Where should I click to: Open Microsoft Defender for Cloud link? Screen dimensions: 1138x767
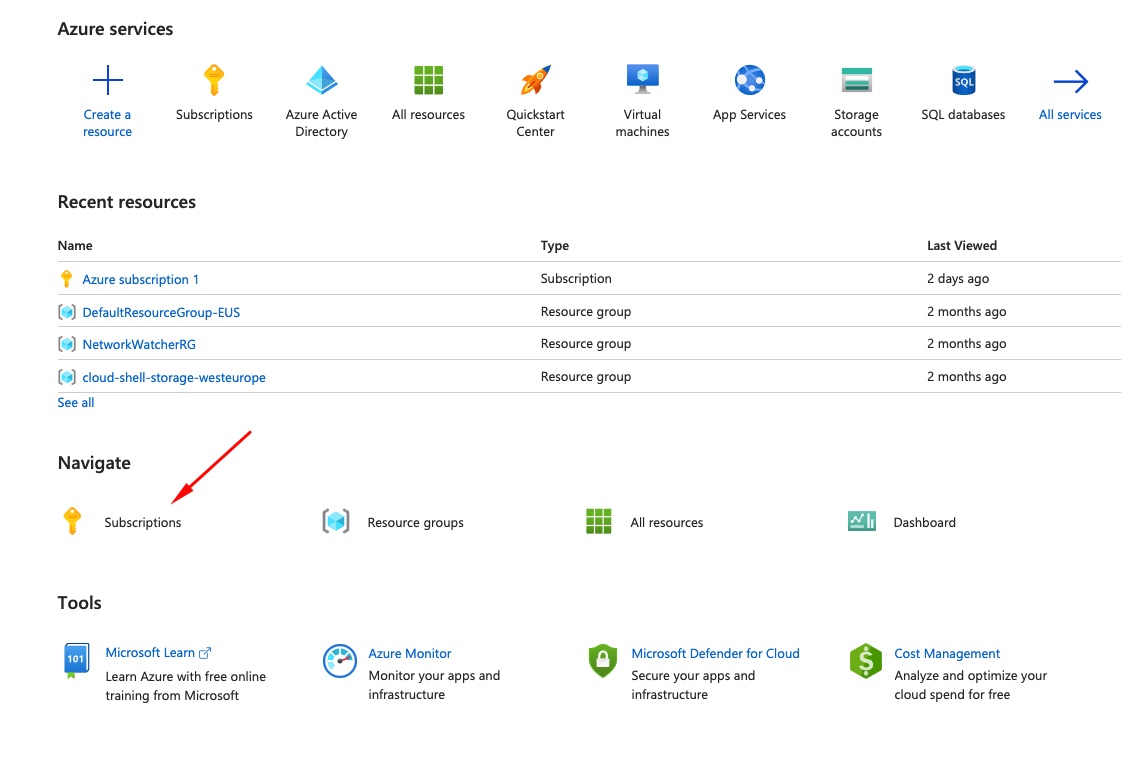(x=716, y=653)
